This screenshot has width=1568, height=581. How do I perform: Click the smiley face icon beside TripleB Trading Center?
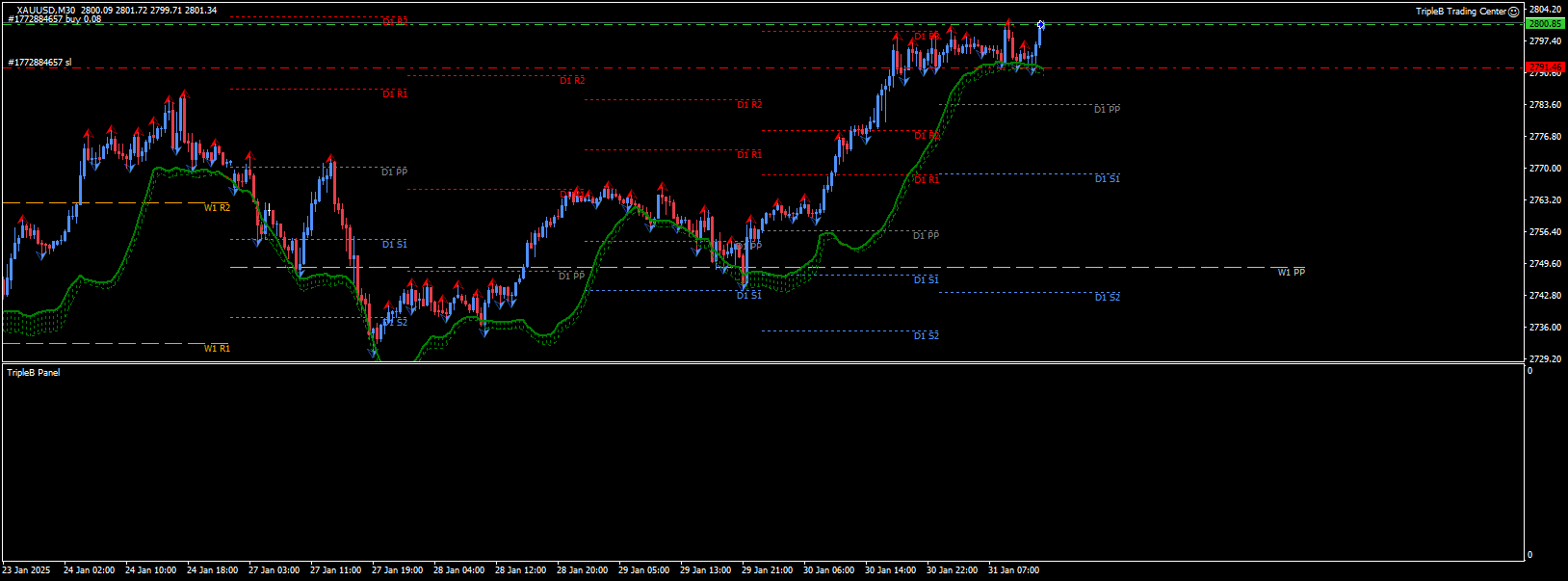[1513, 12]
